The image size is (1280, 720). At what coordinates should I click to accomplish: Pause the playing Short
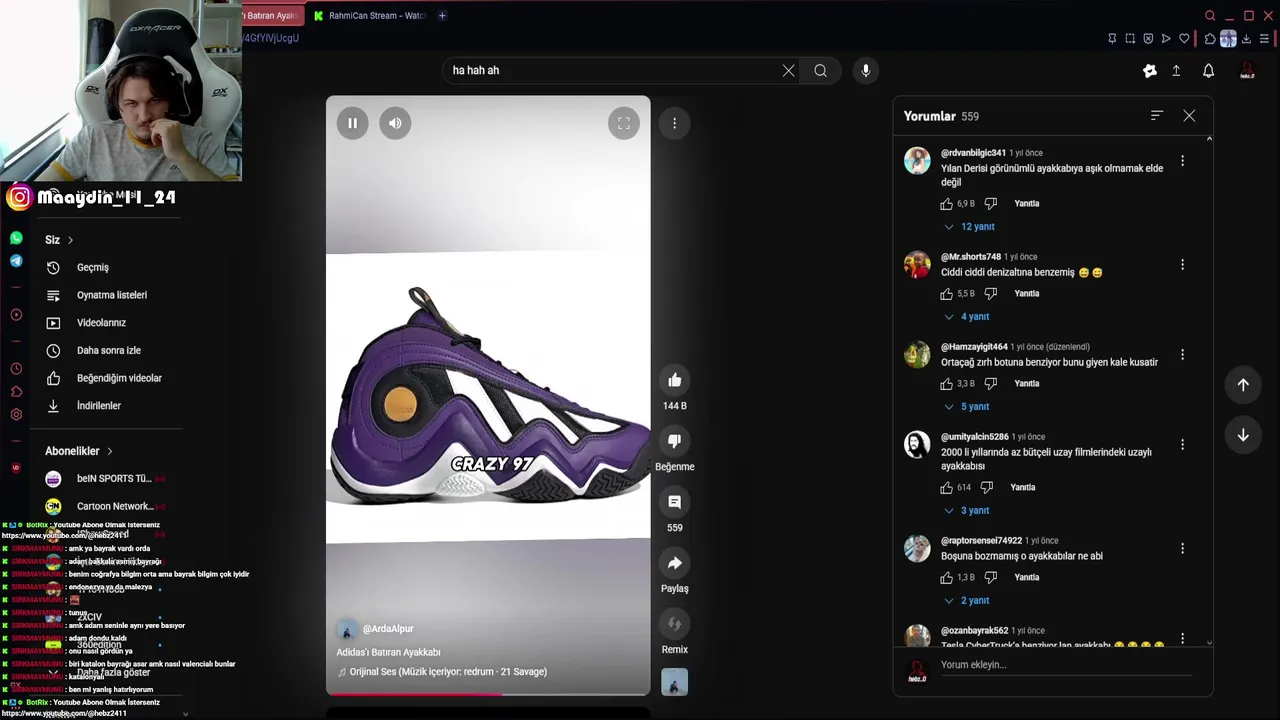(352, 123)
